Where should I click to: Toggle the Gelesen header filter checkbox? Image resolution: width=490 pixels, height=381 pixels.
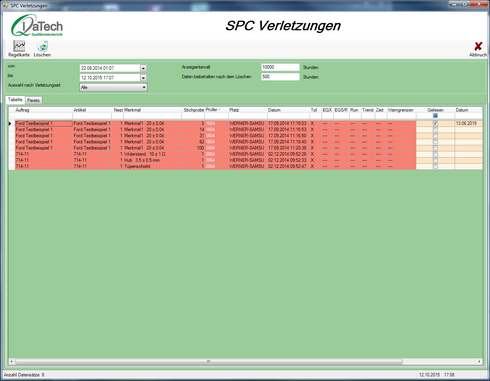point(435,116)
